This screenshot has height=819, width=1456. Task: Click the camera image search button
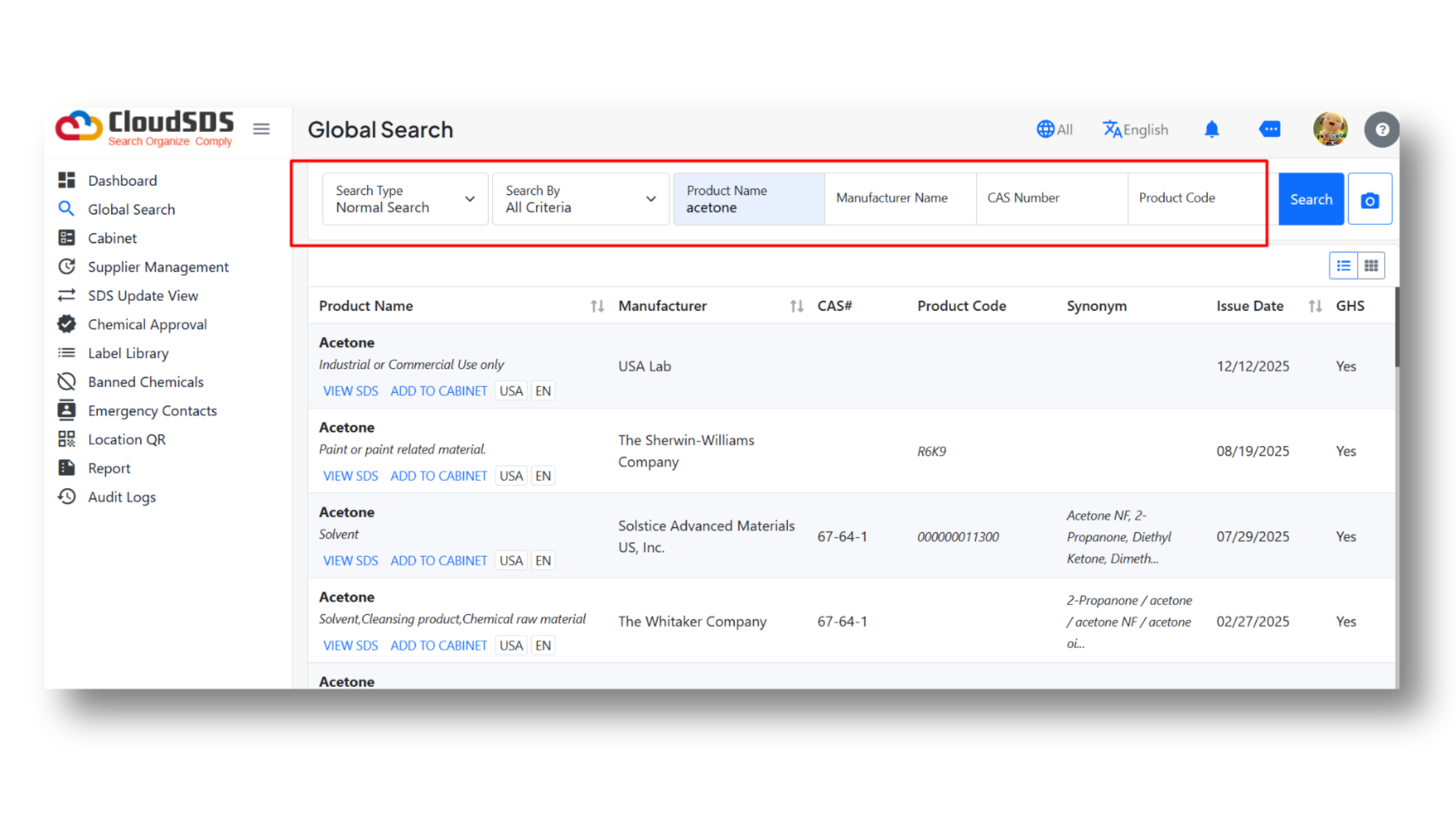pyautogui.click(x=1370, y=199)
